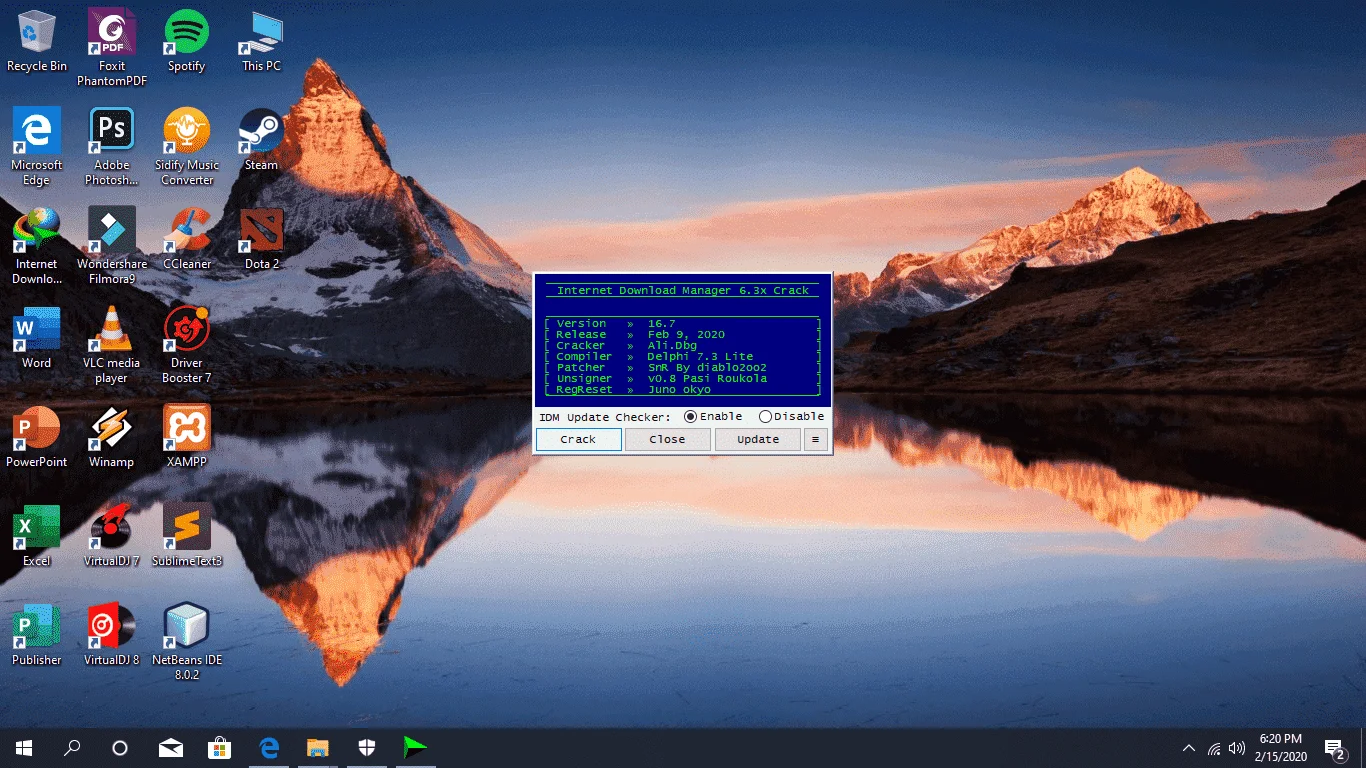Open the Windows Start menu
The image size is (1366, 768).
(x=24, y=747)
